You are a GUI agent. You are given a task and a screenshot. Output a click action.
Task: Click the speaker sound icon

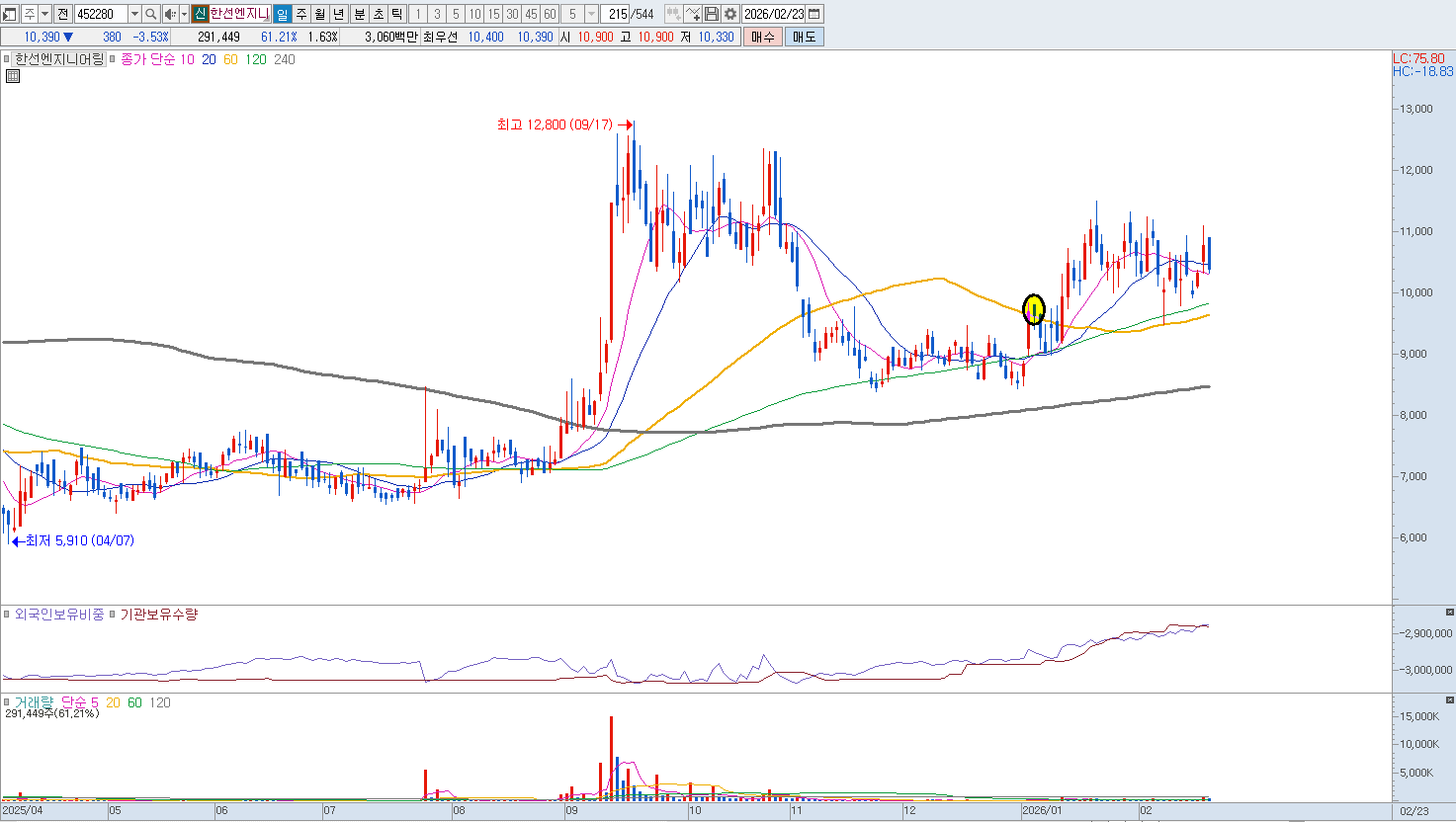click(169, 14)
